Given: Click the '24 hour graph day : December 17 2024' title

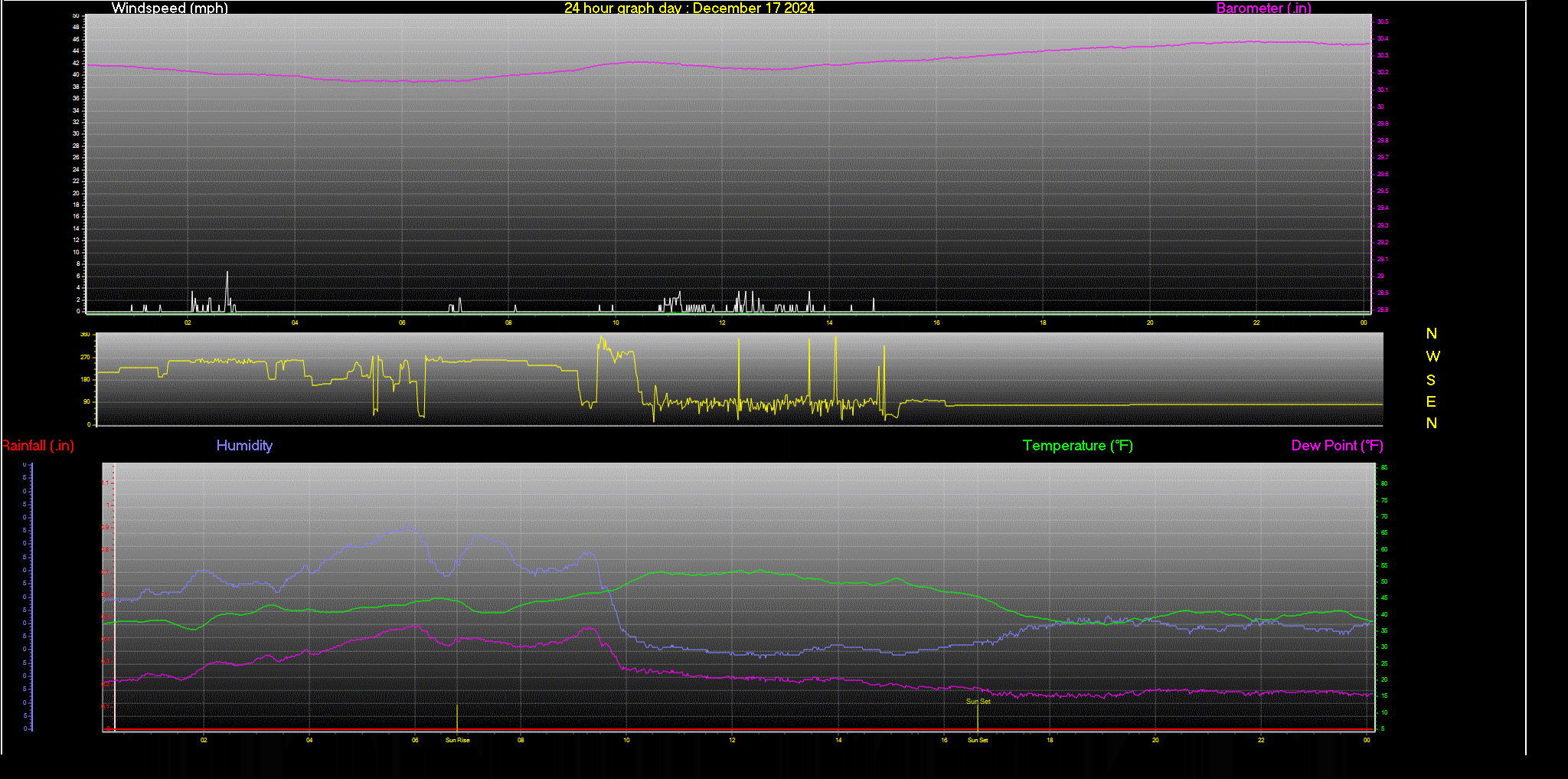Looking at the screenshot, I should [x=689, y=8].
